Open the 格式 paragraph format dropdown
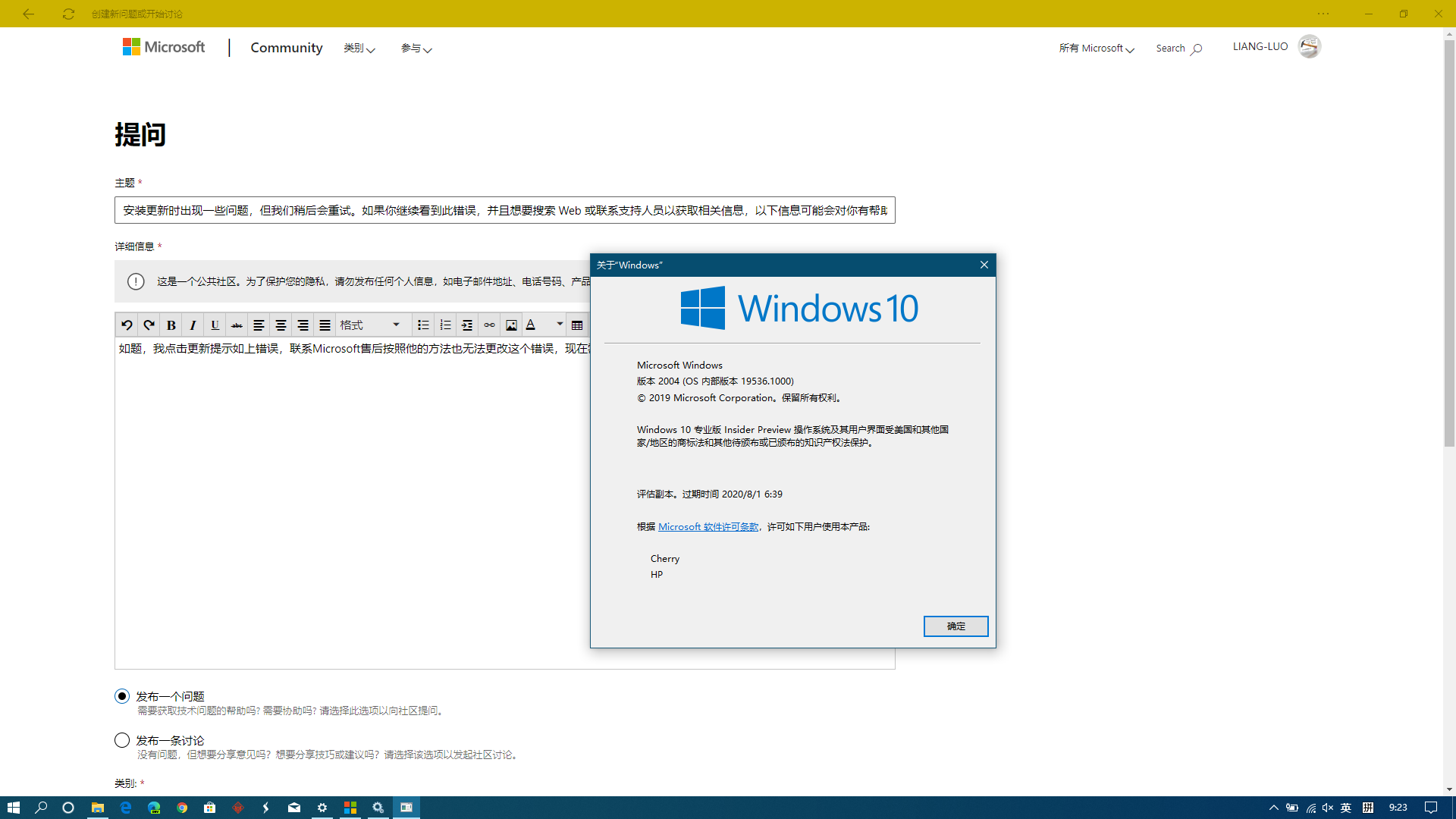 pyautogui.click(x=370, y=325)
